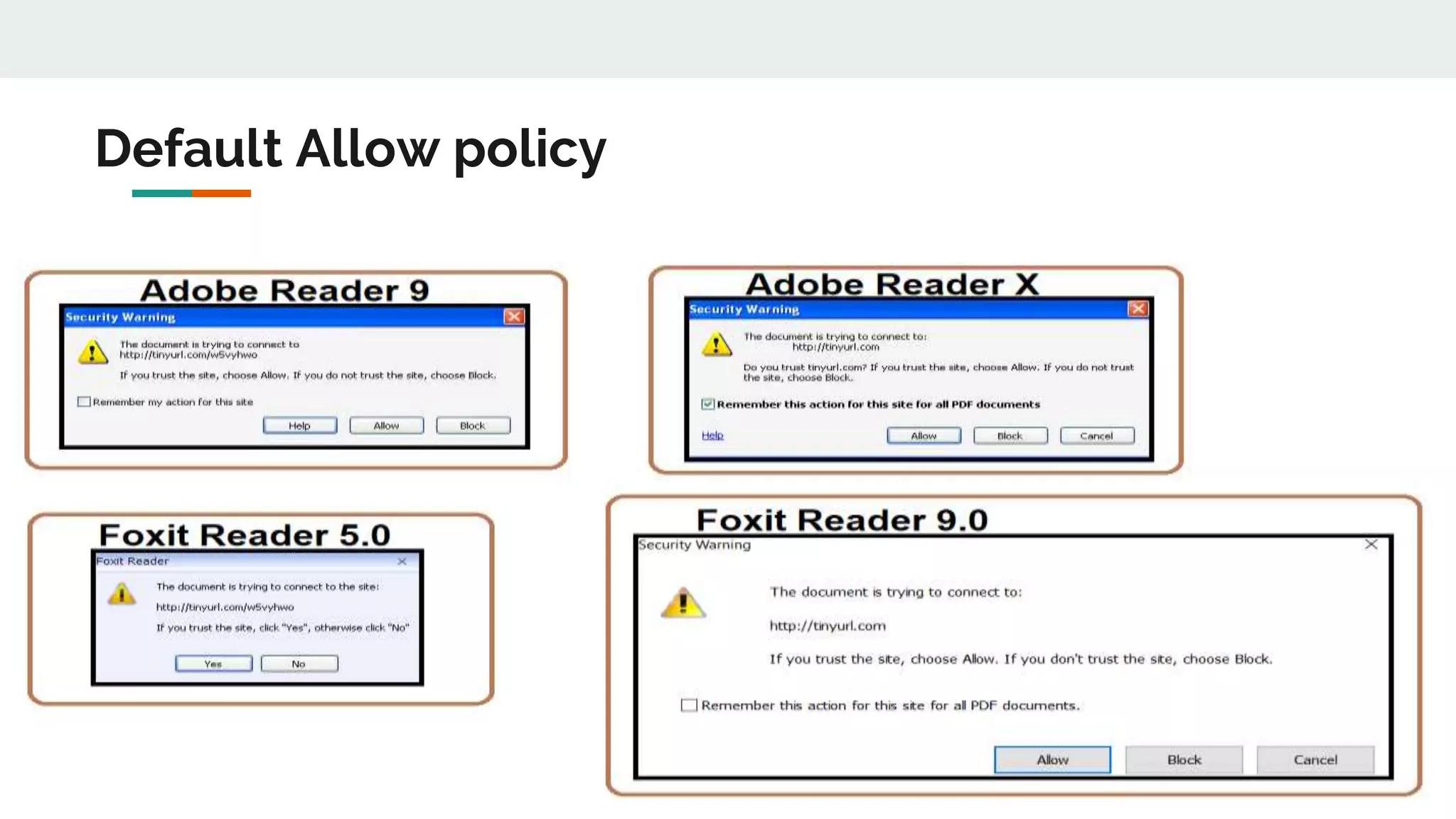This screenshot has width=1456, height=819.
Task: Close the Foxit Reader 9.0 Security Warning
Action: click(x=1371, y=545)
